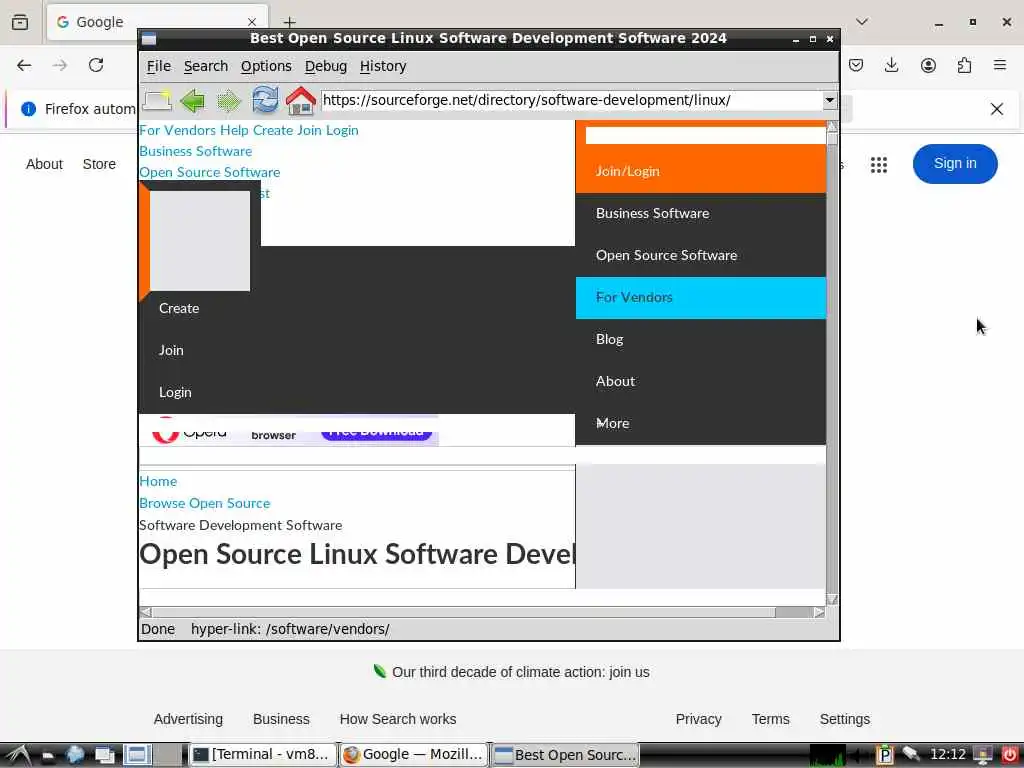The width and height of the screenshot is (1024, 768).
Task: Open the taskbar start menu bird icon
Action: 18,755
